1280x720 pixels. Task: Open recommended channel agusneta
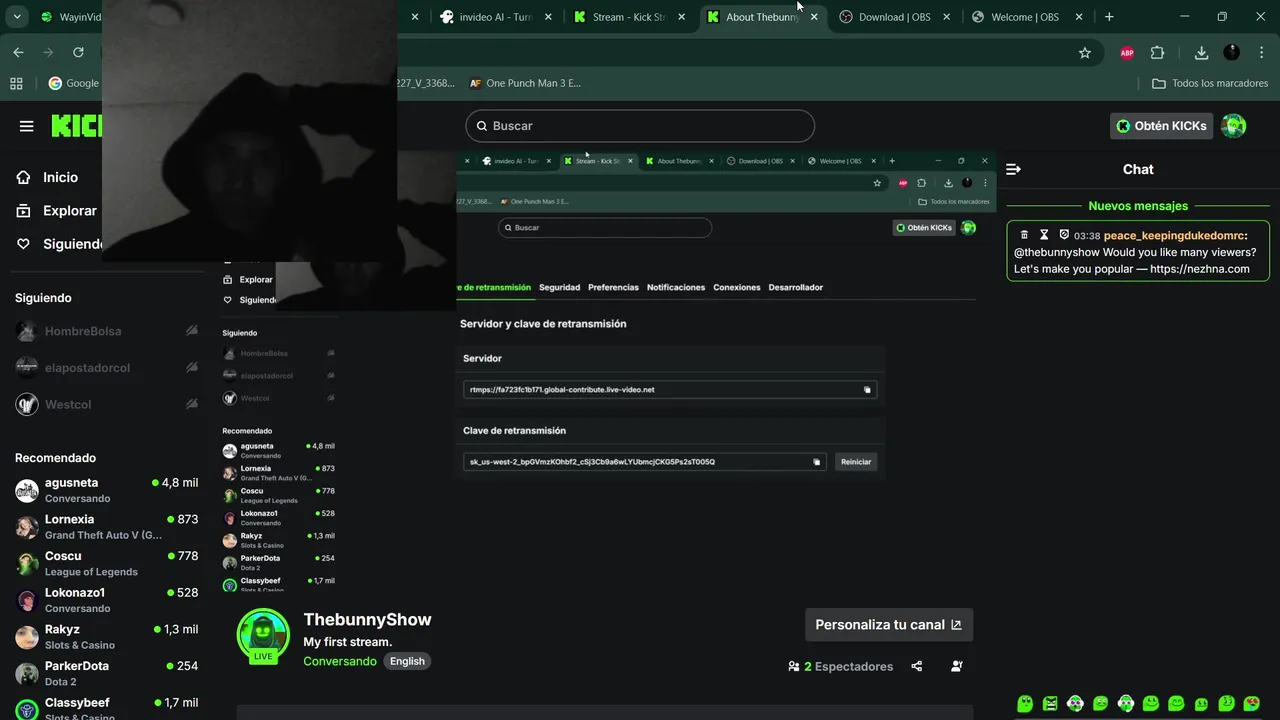[x=106, y=490]
